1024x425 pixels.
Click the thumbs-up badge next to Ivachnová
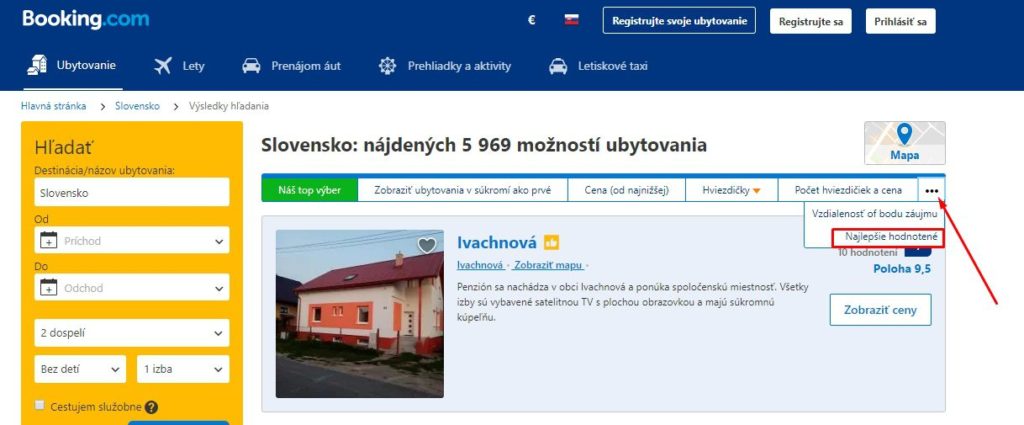pyautogui.click(x=551, y=243)
